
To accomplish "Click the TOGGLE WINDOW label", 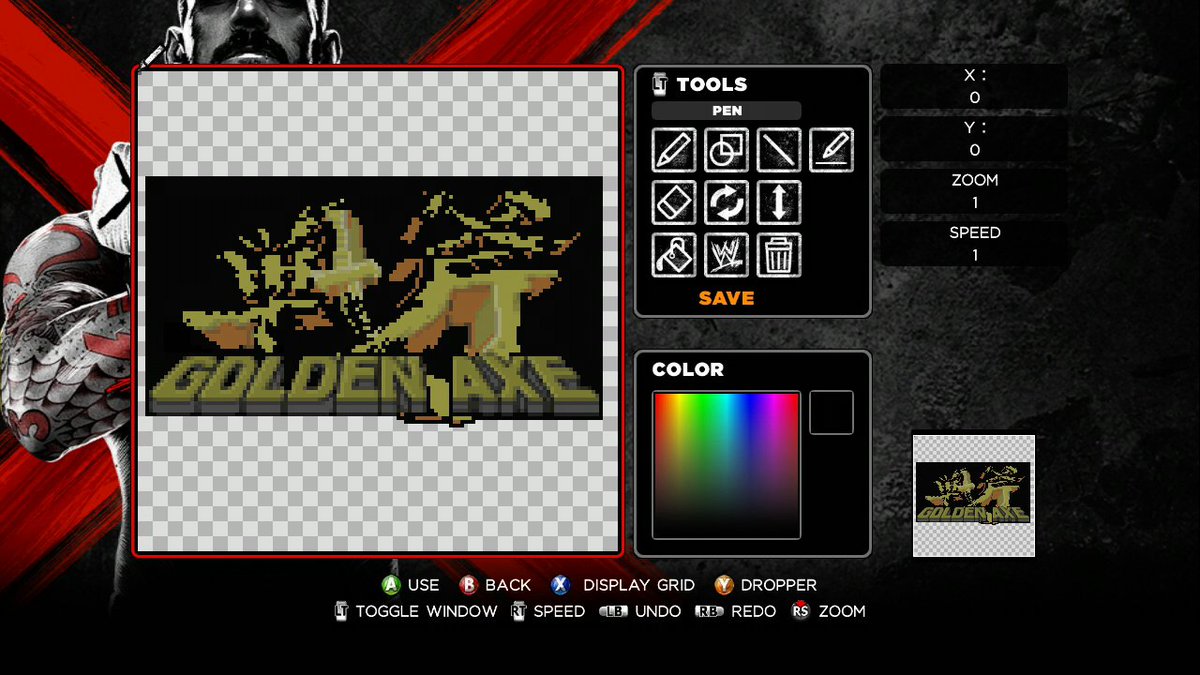I will pos(426,611).
